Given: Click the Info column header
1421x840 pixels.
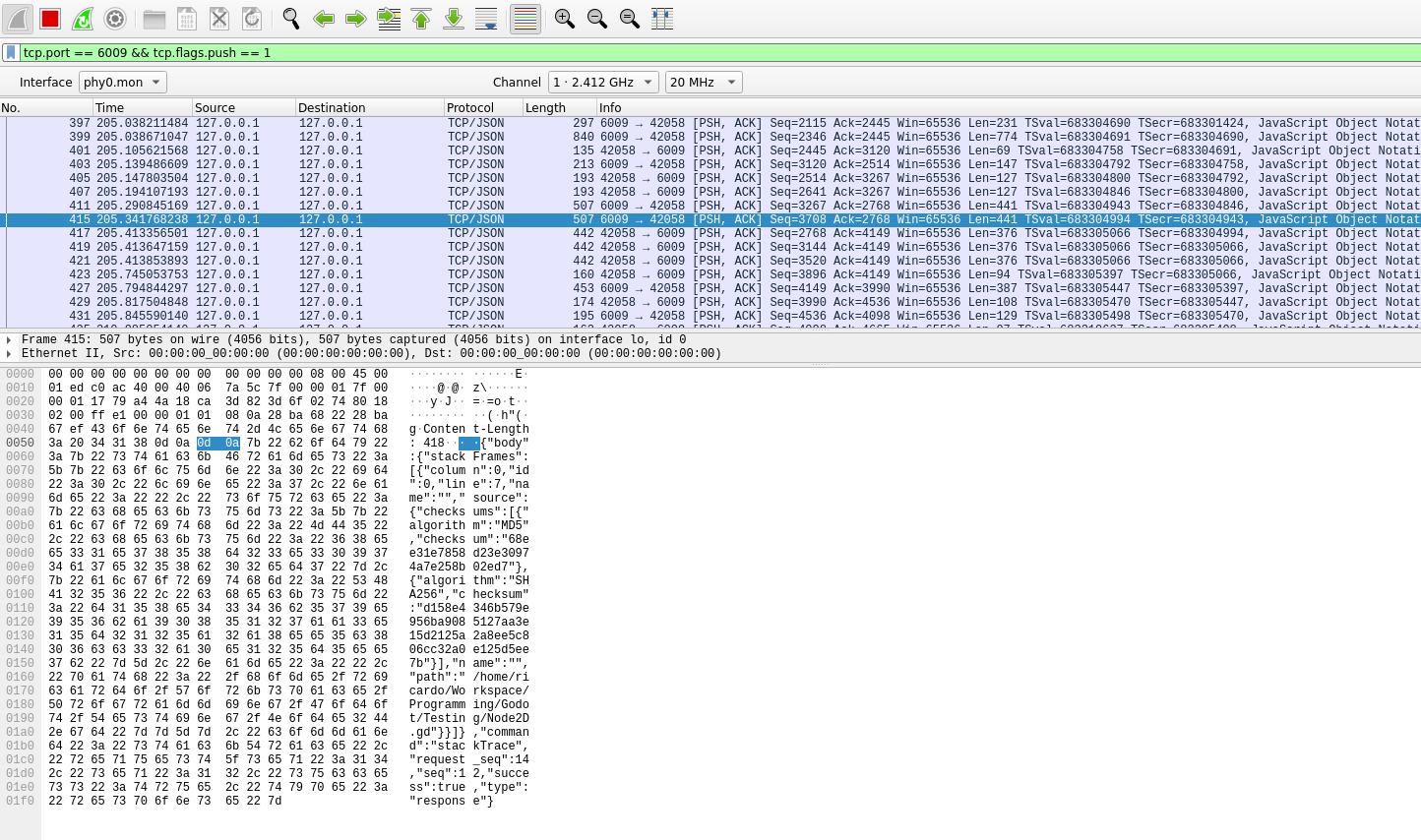Looking at the screenshot, I should [x=1009, y=108].
